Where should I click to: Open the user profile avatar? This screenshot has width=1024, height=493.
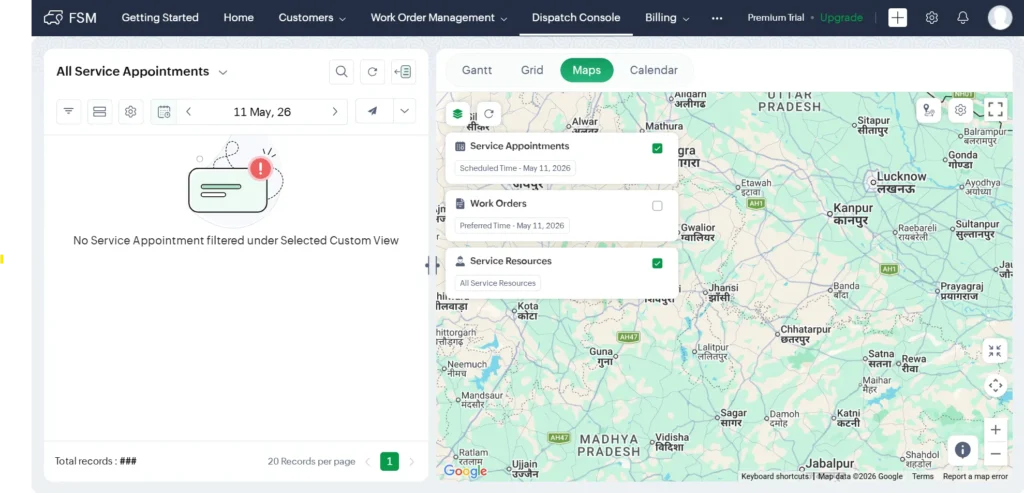(x=999, y=18)
